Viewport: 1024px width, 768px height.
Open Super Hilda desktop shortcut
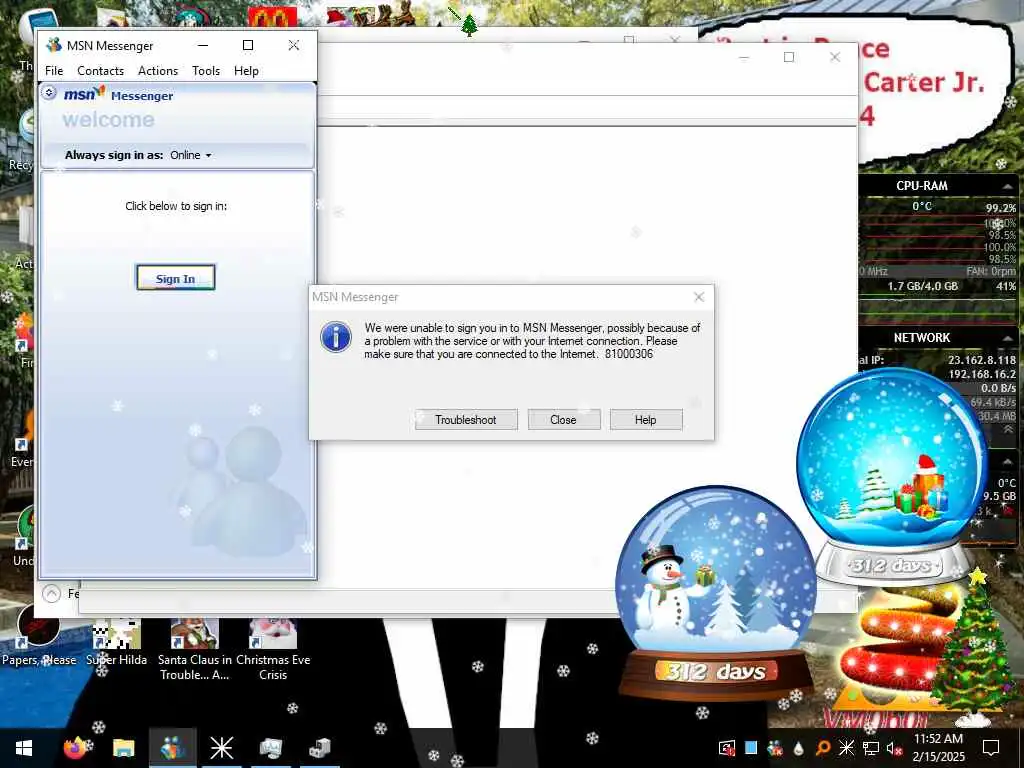click(x=116, y=643)
